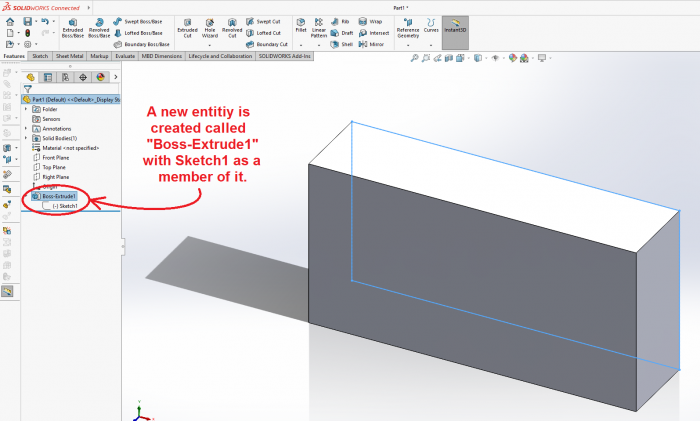The height and width of the screenshot is (421, 700).
Task: Click the Fillet tool icon
Action: pyautogui.click(x=301, y=27)
